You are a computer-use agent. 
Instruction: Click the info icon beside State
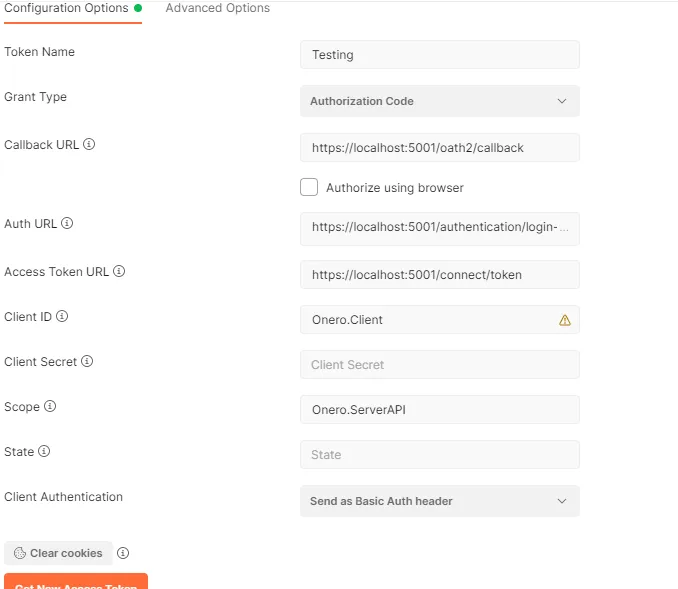click(44, 452)
